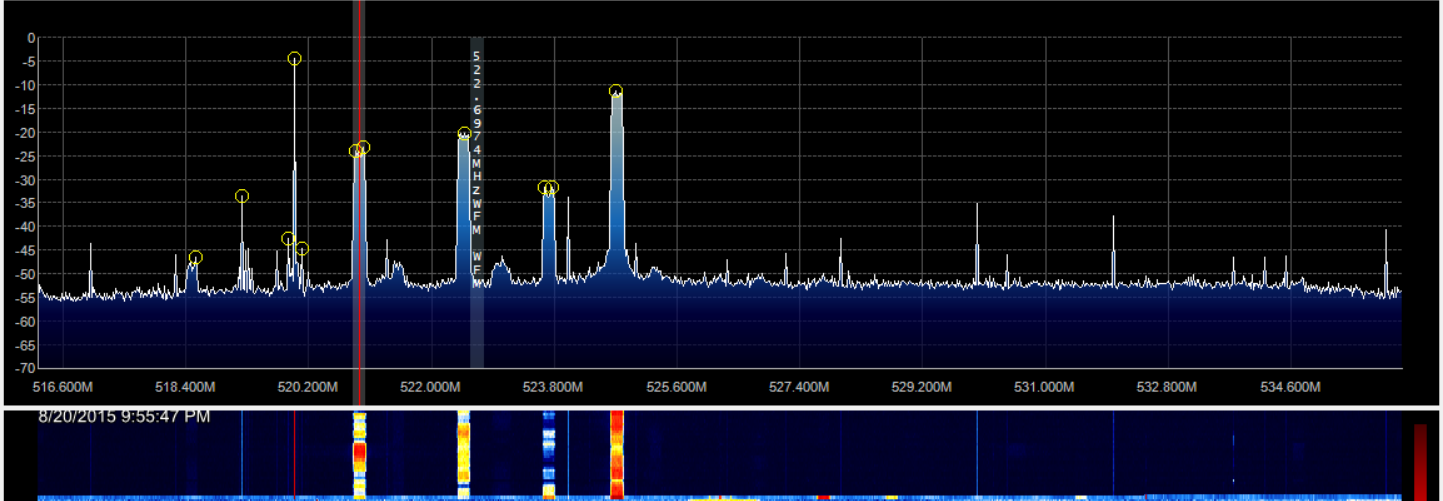Click the lowest peak marker near 518.5M

[x=195, y=258]
